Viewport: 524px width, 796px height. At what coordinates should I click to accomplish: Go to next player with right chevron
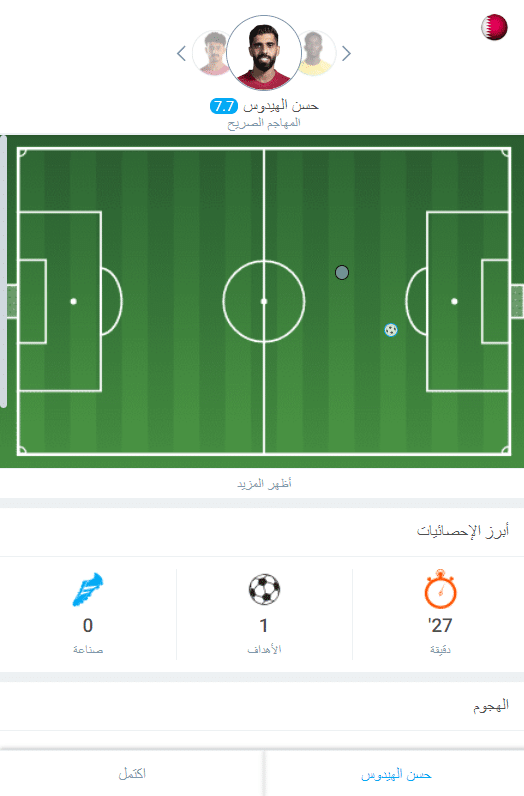click(346, 53)
